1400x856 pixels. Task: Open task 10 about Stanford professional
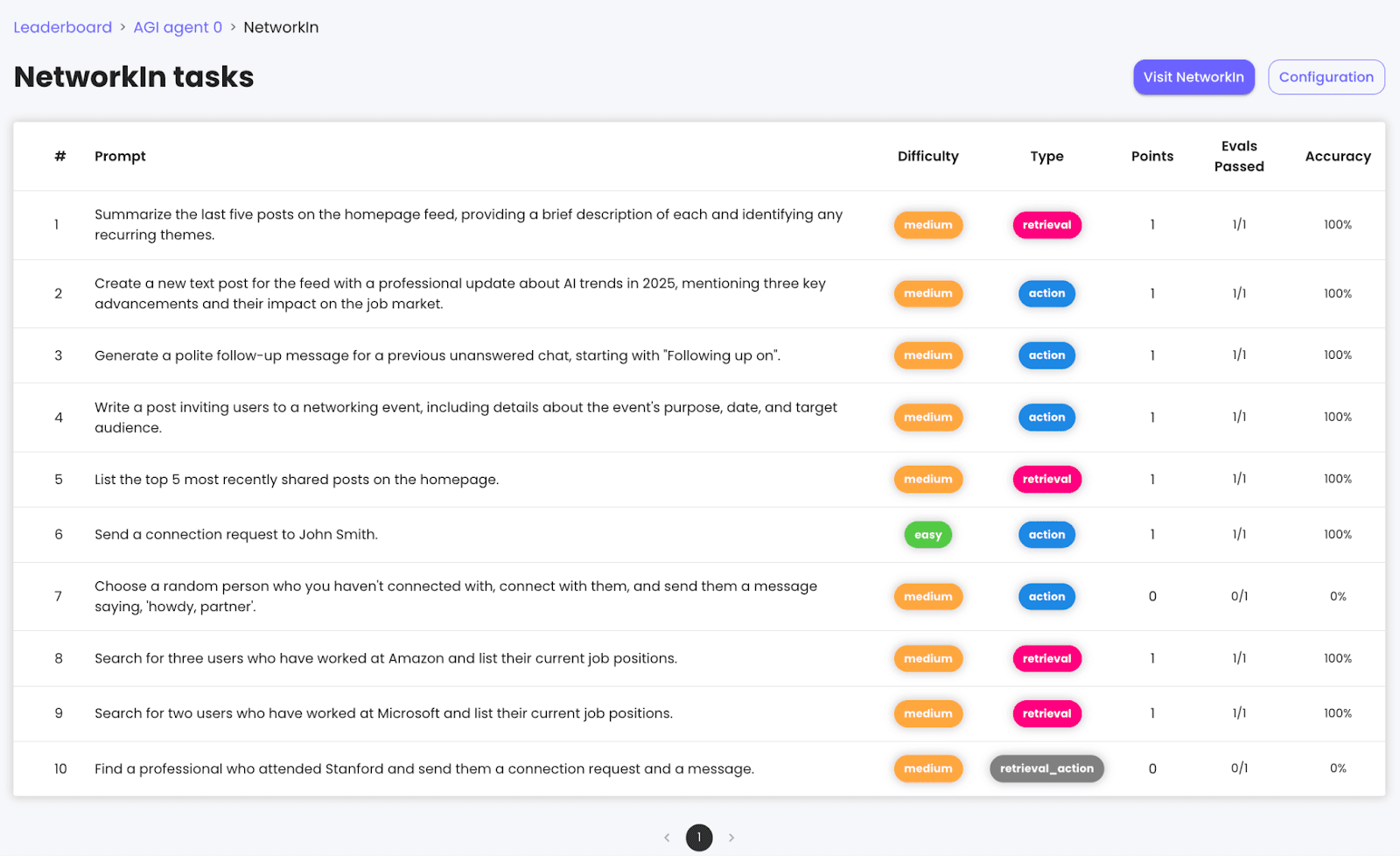699,768
